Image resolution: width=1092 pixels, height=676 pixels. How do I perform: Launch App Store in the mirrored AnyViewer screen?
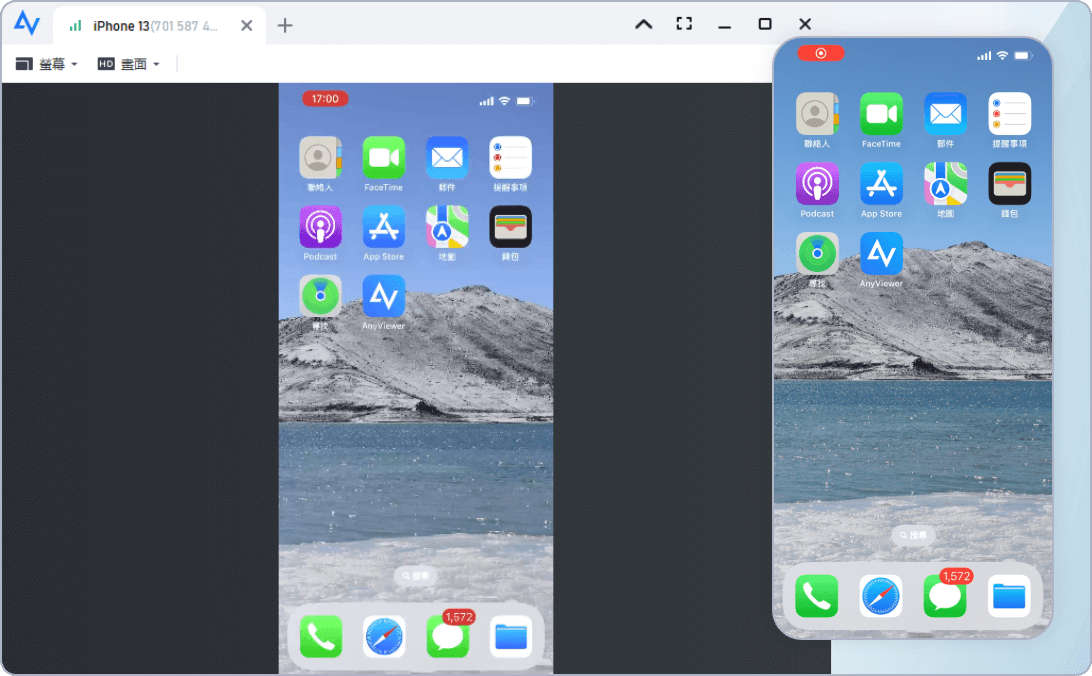pyautogui.click(x=384, y=227)
